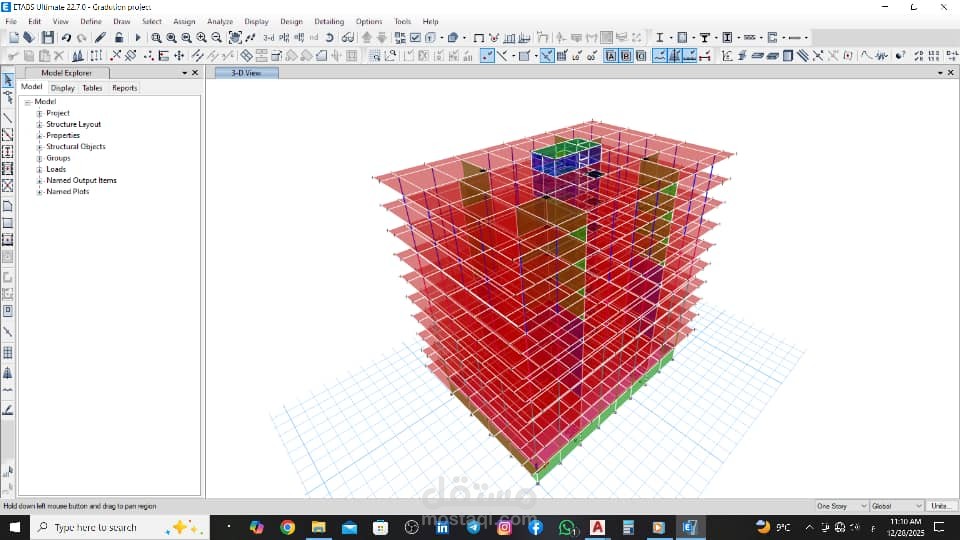Close the Model Explorer panel

(195, 73)
